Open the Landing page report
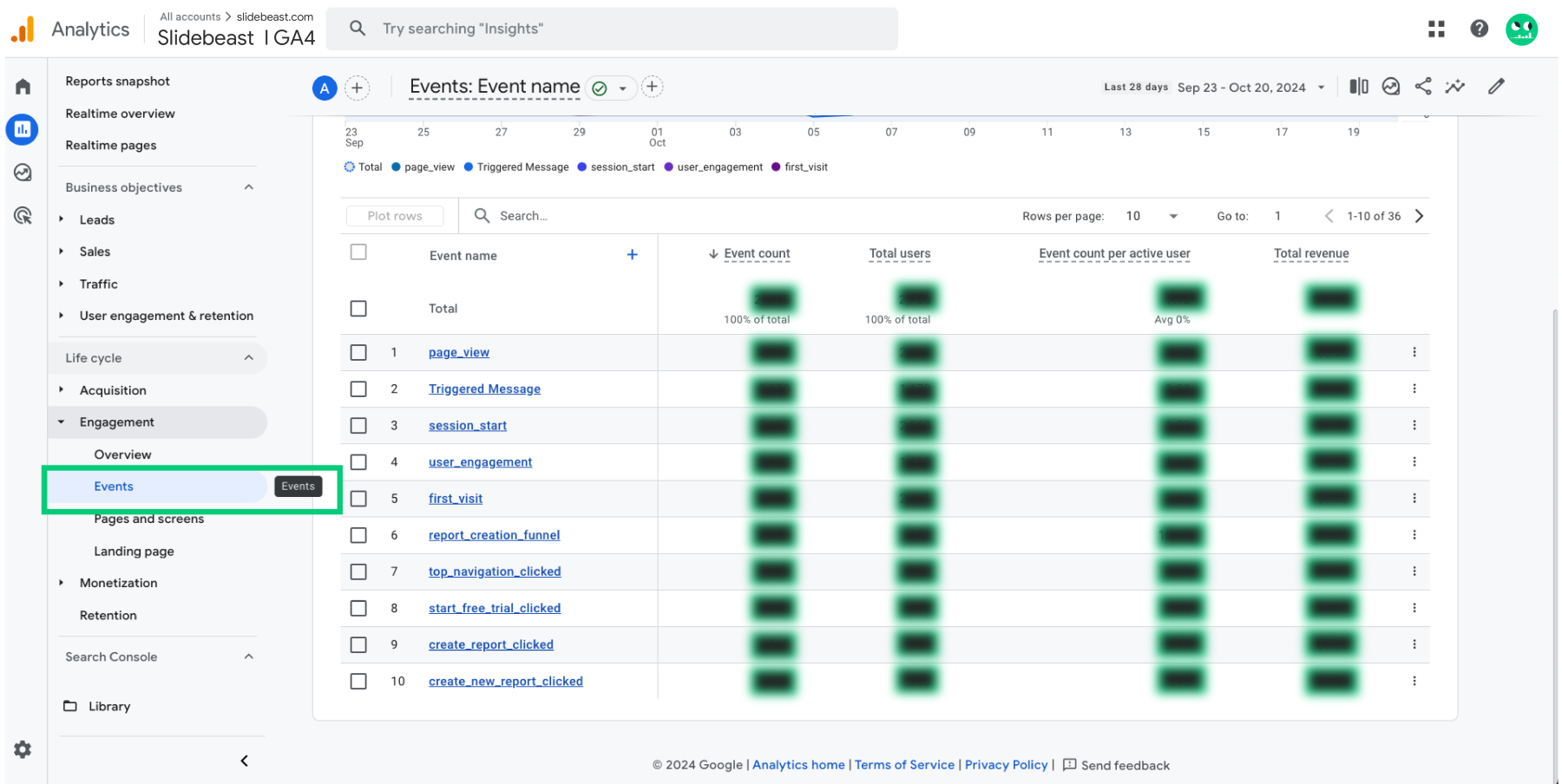Image resolution: width=1562 pixels, height=784 pixels. pos(134,551)
